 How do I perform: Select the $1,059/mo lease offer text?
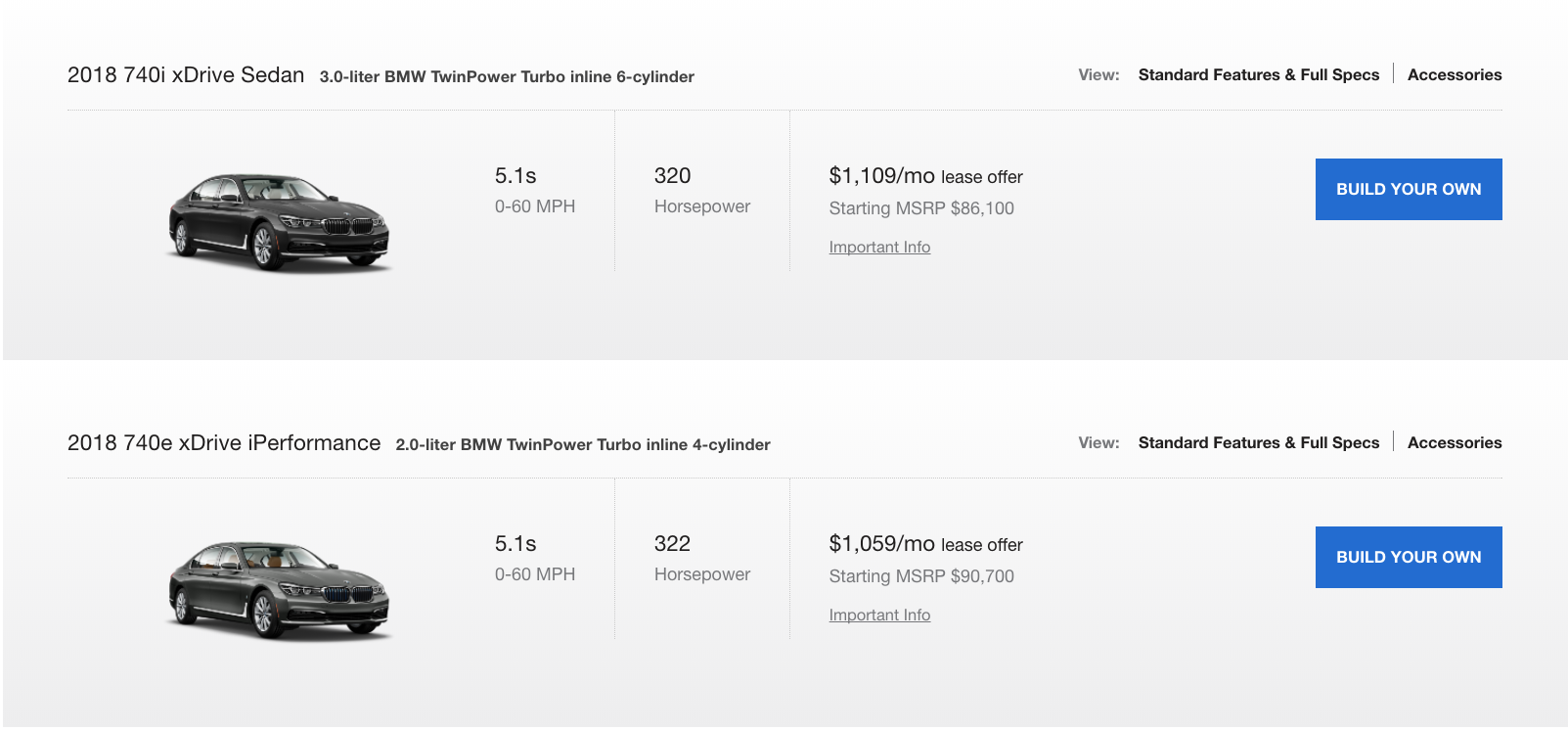coord(925,544)
